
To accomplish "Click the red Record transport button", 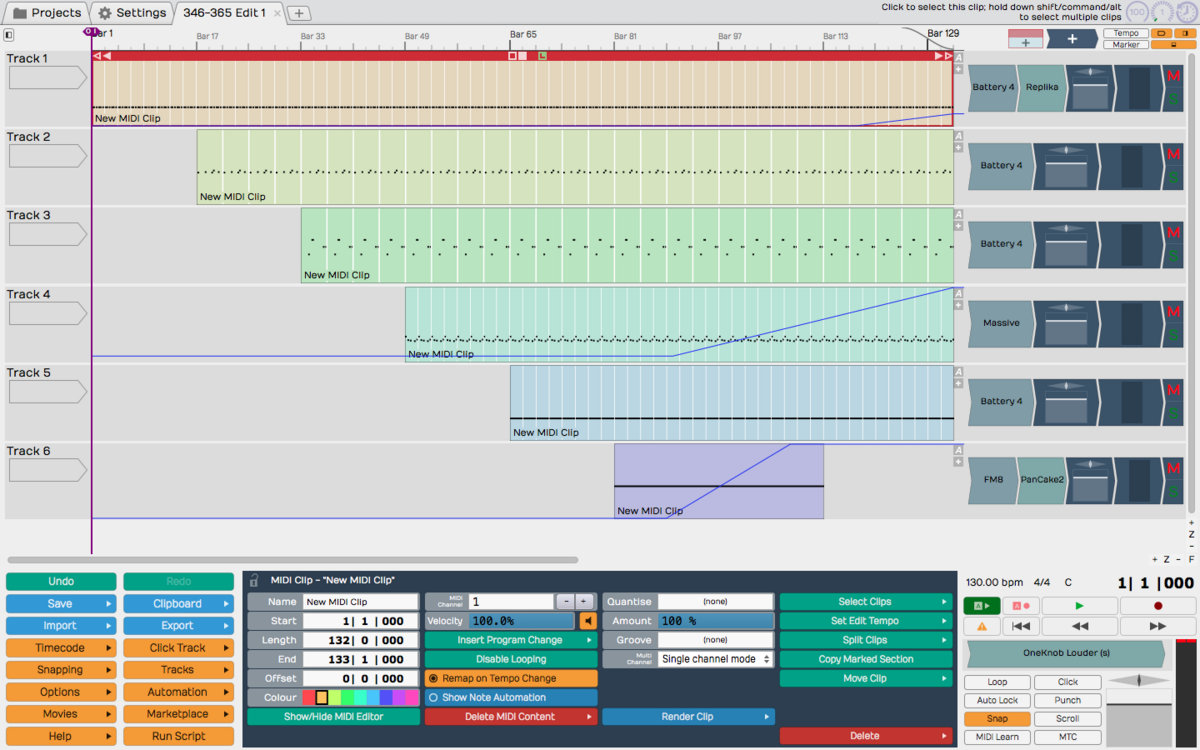I will [1158, 606].
